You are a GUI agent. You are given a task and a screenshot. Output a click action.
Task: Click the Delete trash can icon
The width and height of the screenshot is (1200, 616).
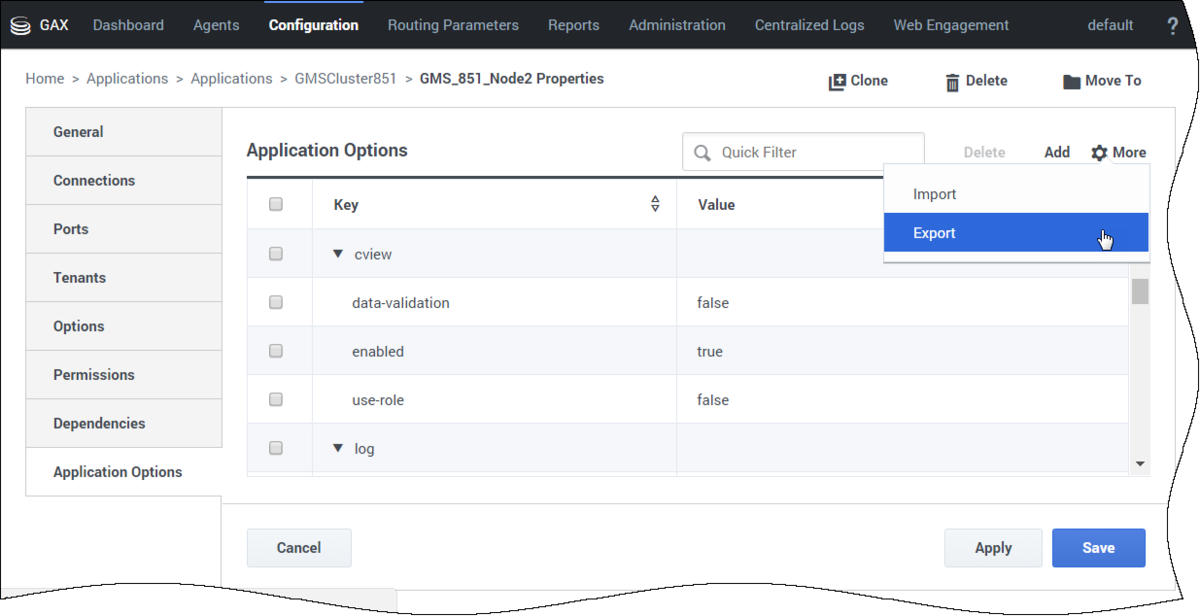[x=952, y=82]
